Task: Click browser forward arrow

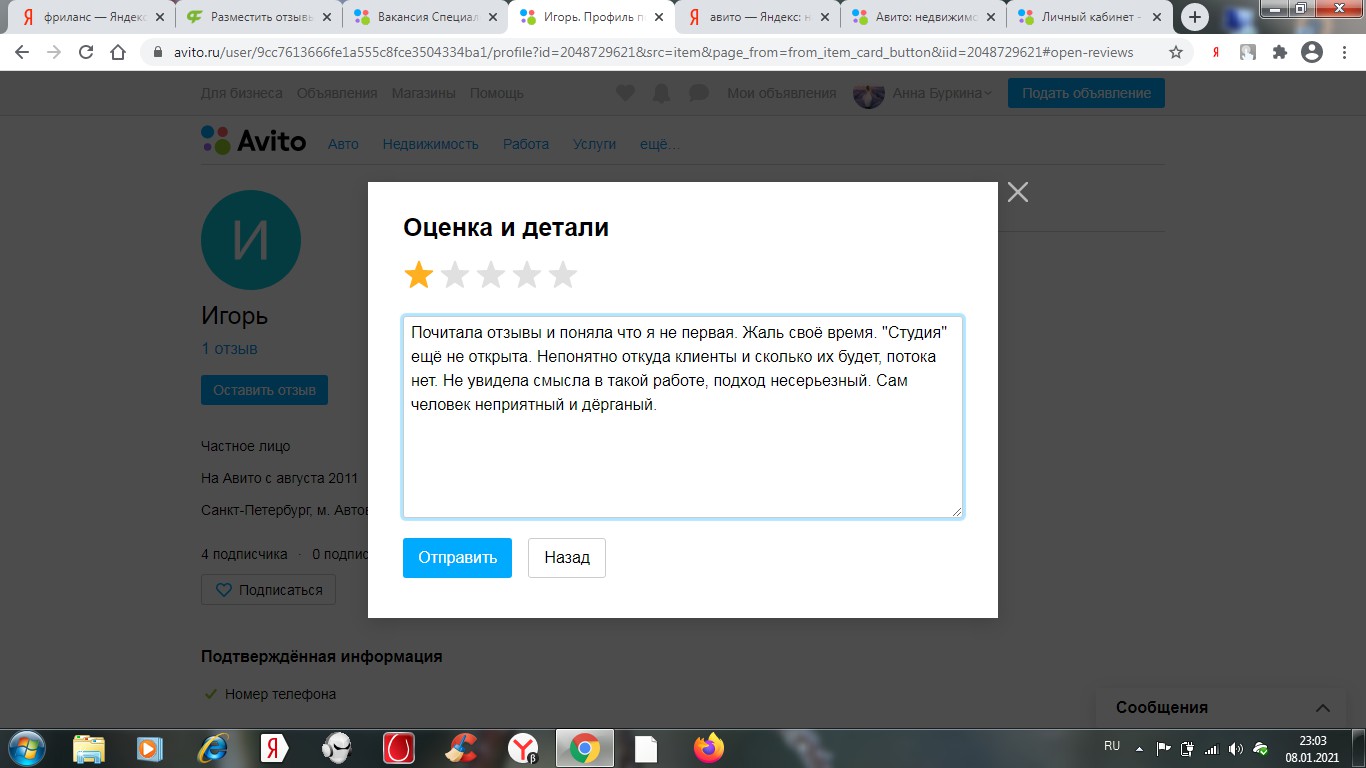Action: (54, 52)
